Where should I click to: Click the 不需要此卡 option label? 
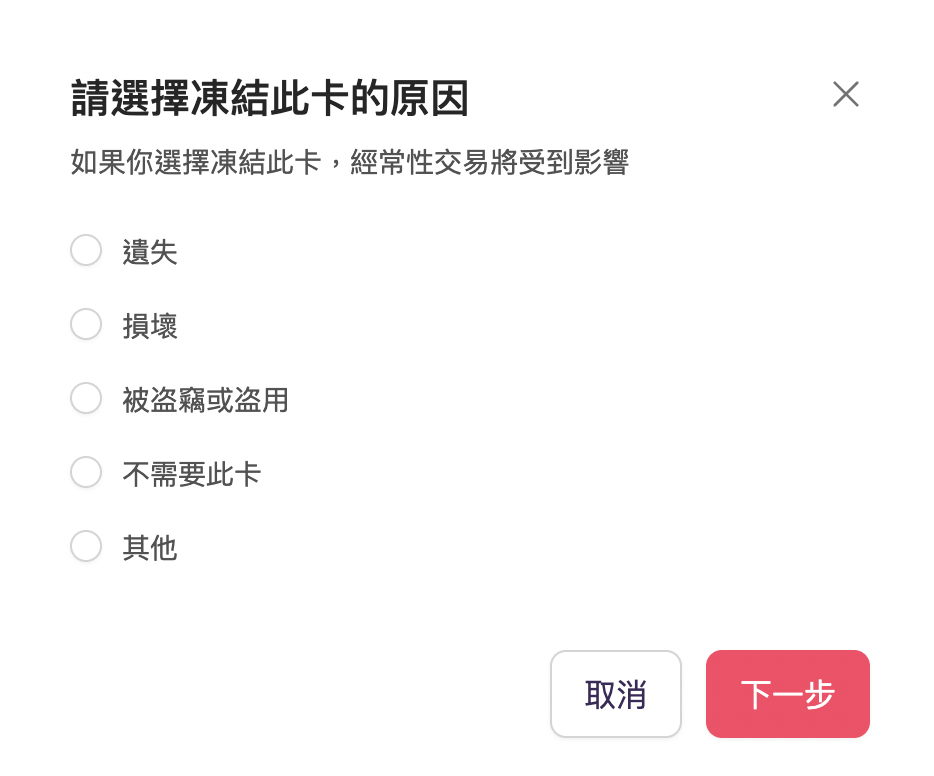click(191, 474)
